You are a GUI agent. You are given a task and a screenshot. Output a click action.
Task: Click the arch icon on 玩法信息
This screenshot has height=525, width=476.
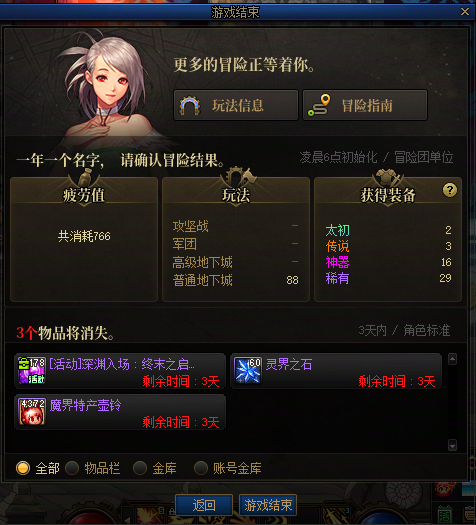pos(190,105)
